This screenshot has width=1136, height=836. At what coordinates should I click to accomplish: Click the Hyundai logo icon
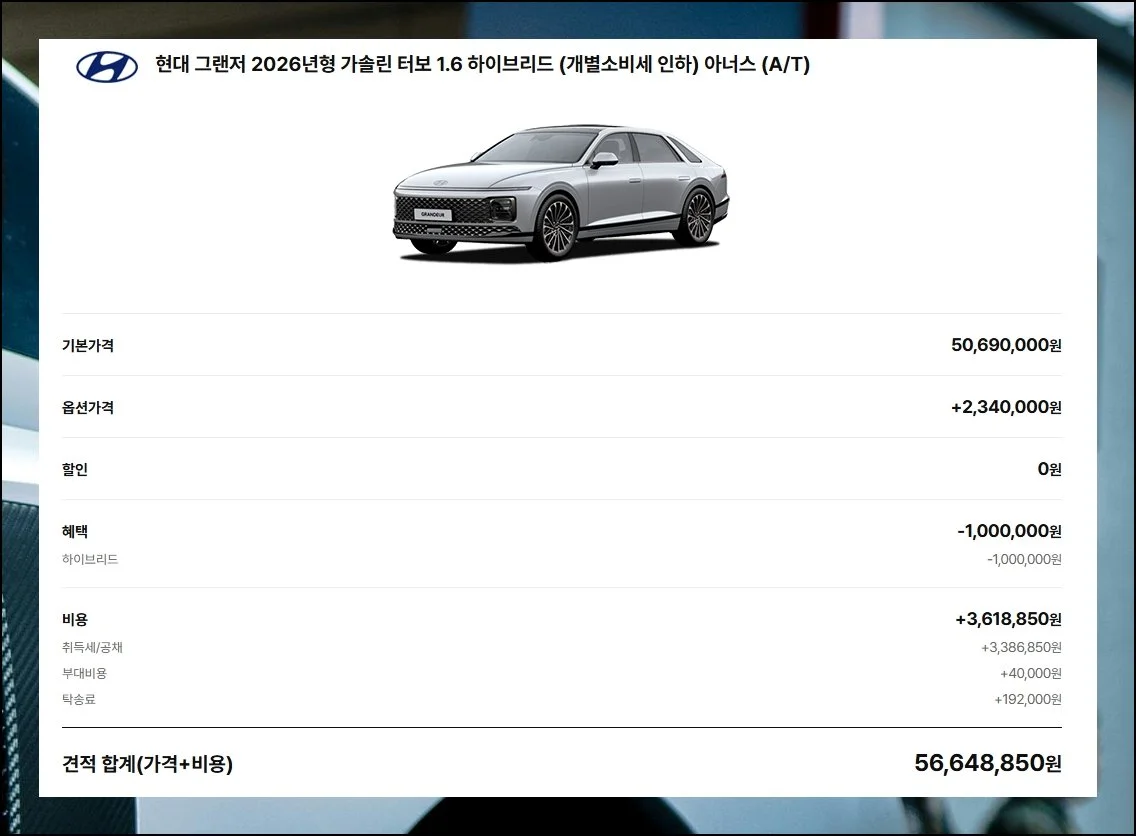(x=107, y=66)
